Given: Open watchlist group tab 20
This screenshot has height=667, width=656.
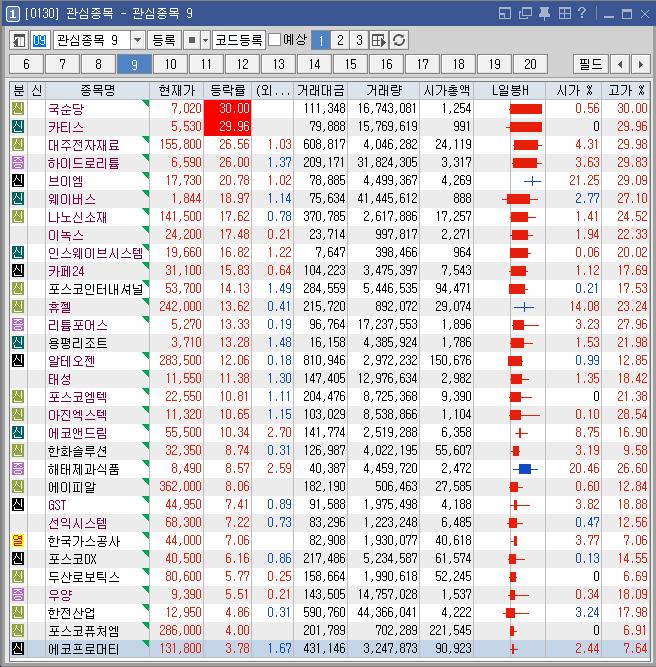Looking at the screenshot, I should pyautogui.click(x=530, y=64).
